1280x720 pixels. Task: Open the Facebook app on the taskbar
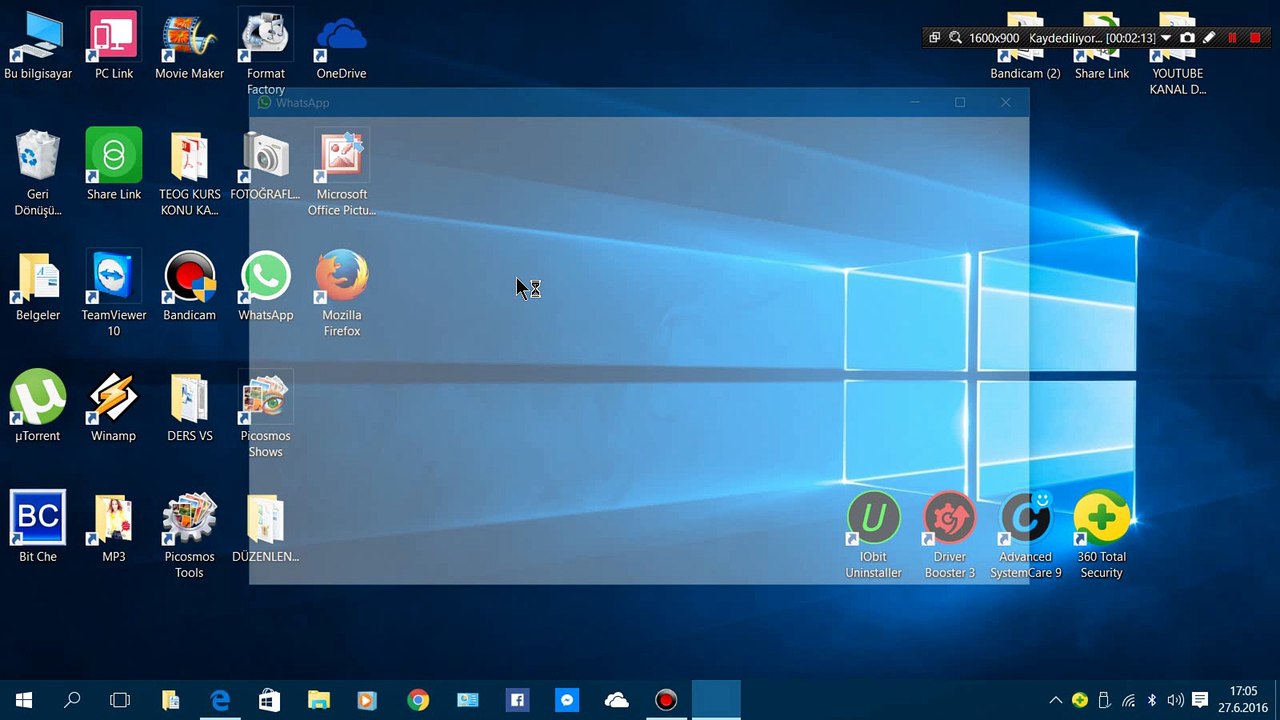[x=517, y=700]
